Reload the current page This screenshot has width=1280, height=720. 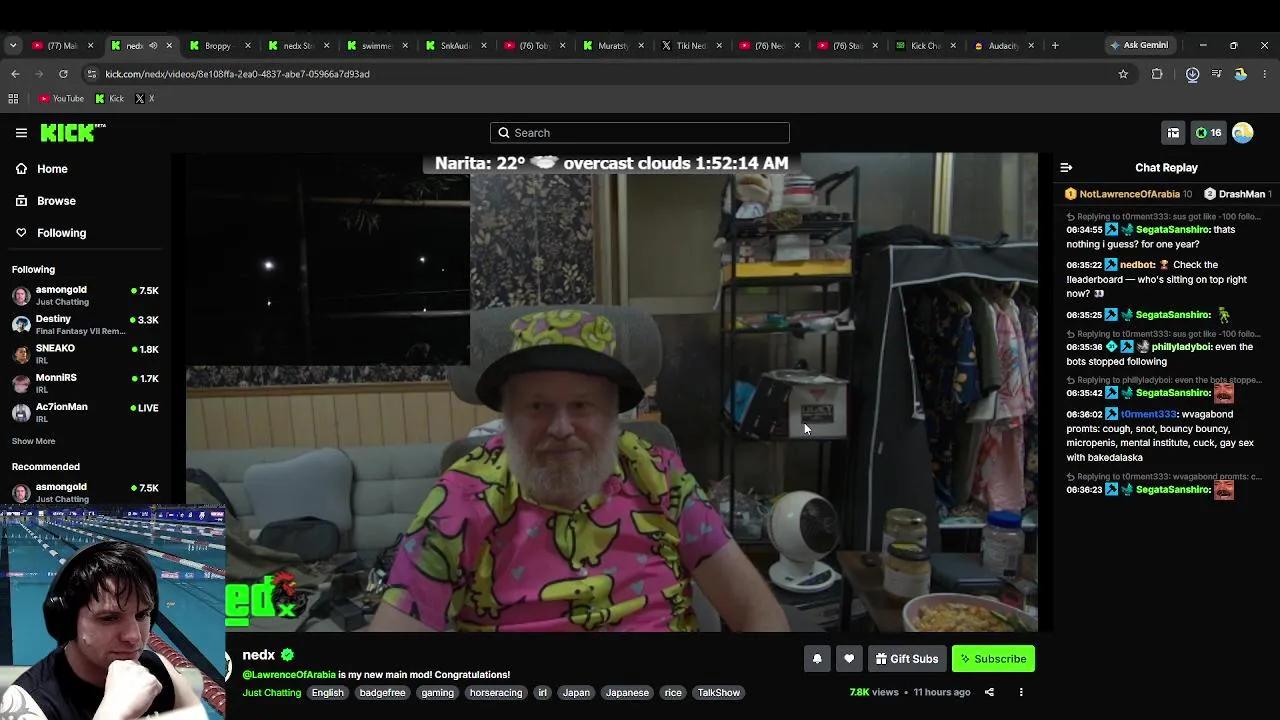pos(63,74)
